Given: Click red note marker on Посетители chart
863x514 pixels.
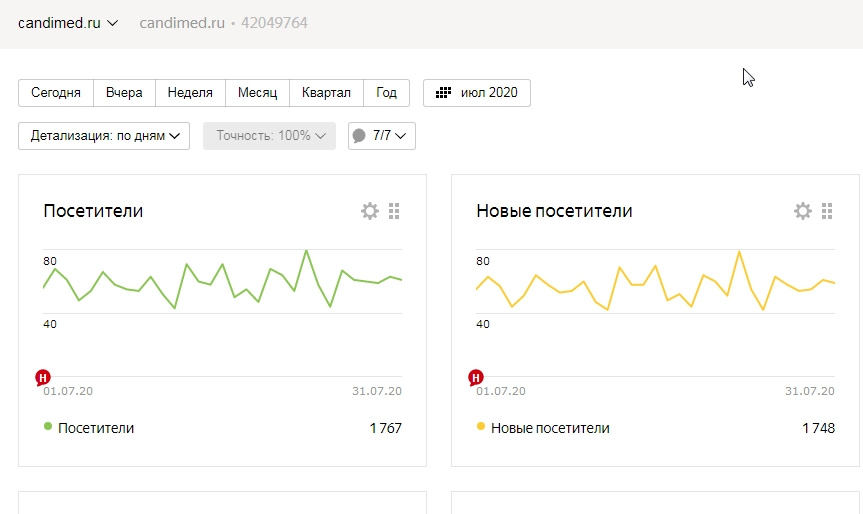Looking at the screenshot, I should pyautogui.click(x=43, y=378).
